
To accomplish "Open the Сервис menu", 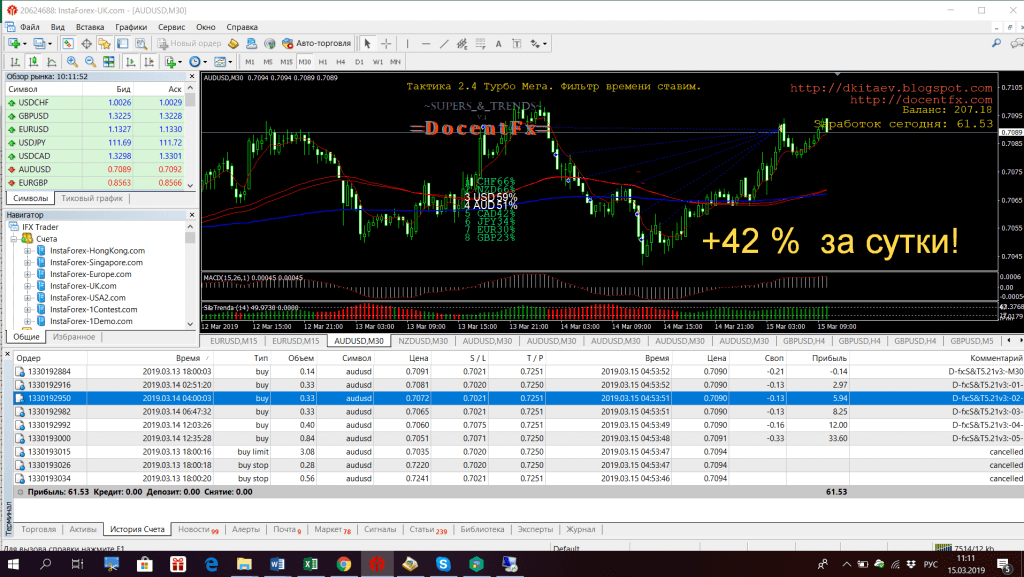I will click(x=171, y=27).
